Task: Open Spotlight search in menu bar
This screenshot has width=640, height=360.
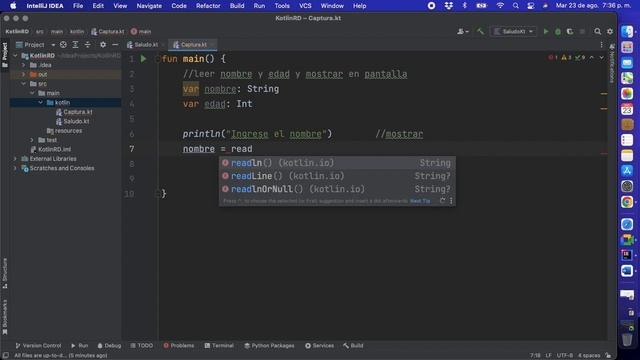Action: [x=516, y=6]
